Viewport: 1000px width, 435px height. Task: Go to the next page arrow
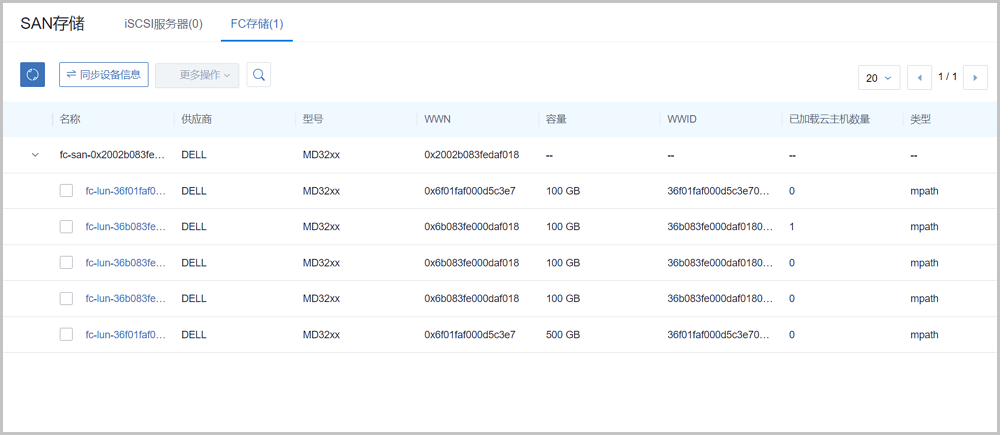pyautogui.click(x=975, y=77)
